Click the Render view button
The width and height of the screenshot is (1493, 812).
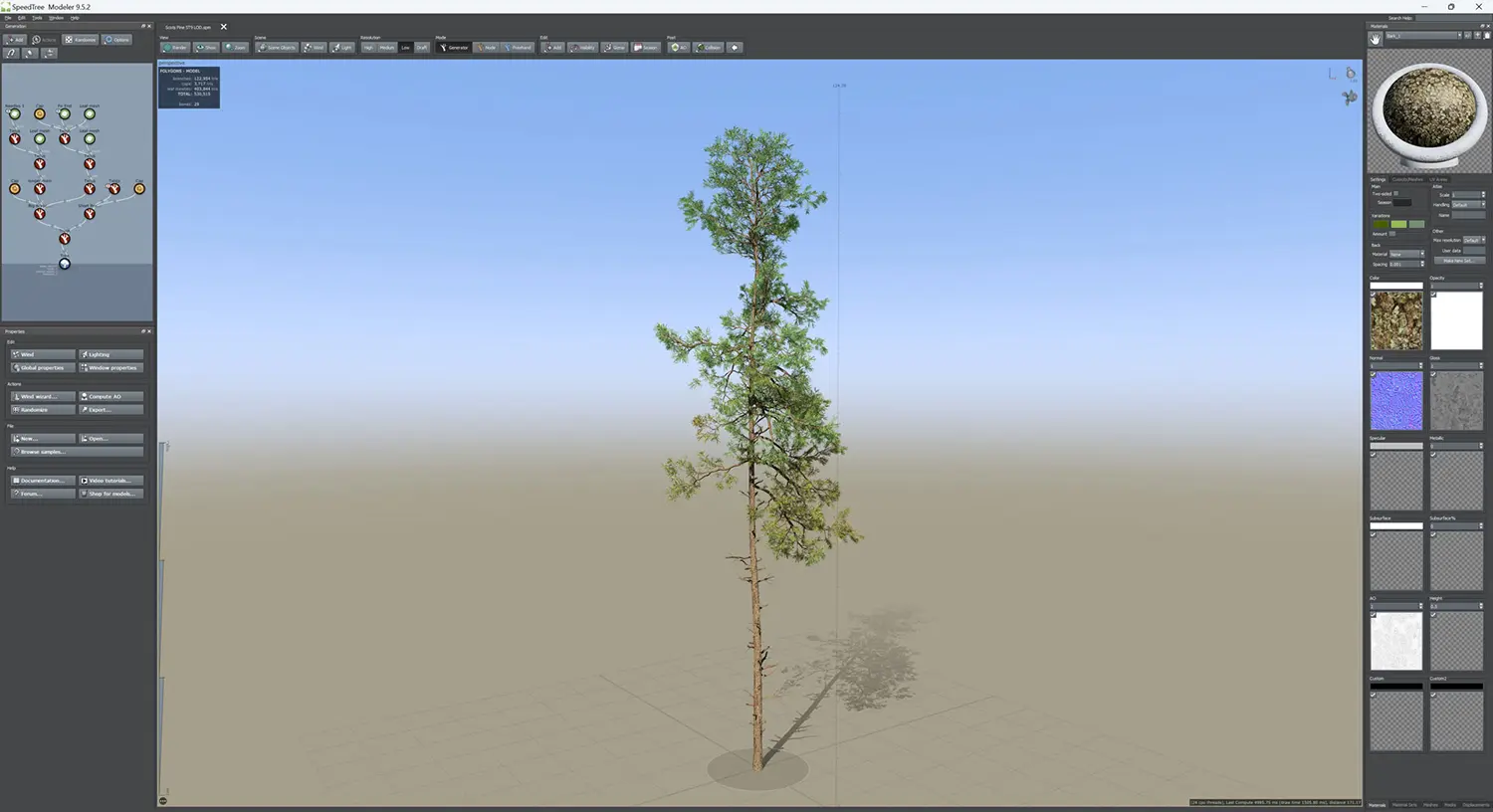point(175,48)
